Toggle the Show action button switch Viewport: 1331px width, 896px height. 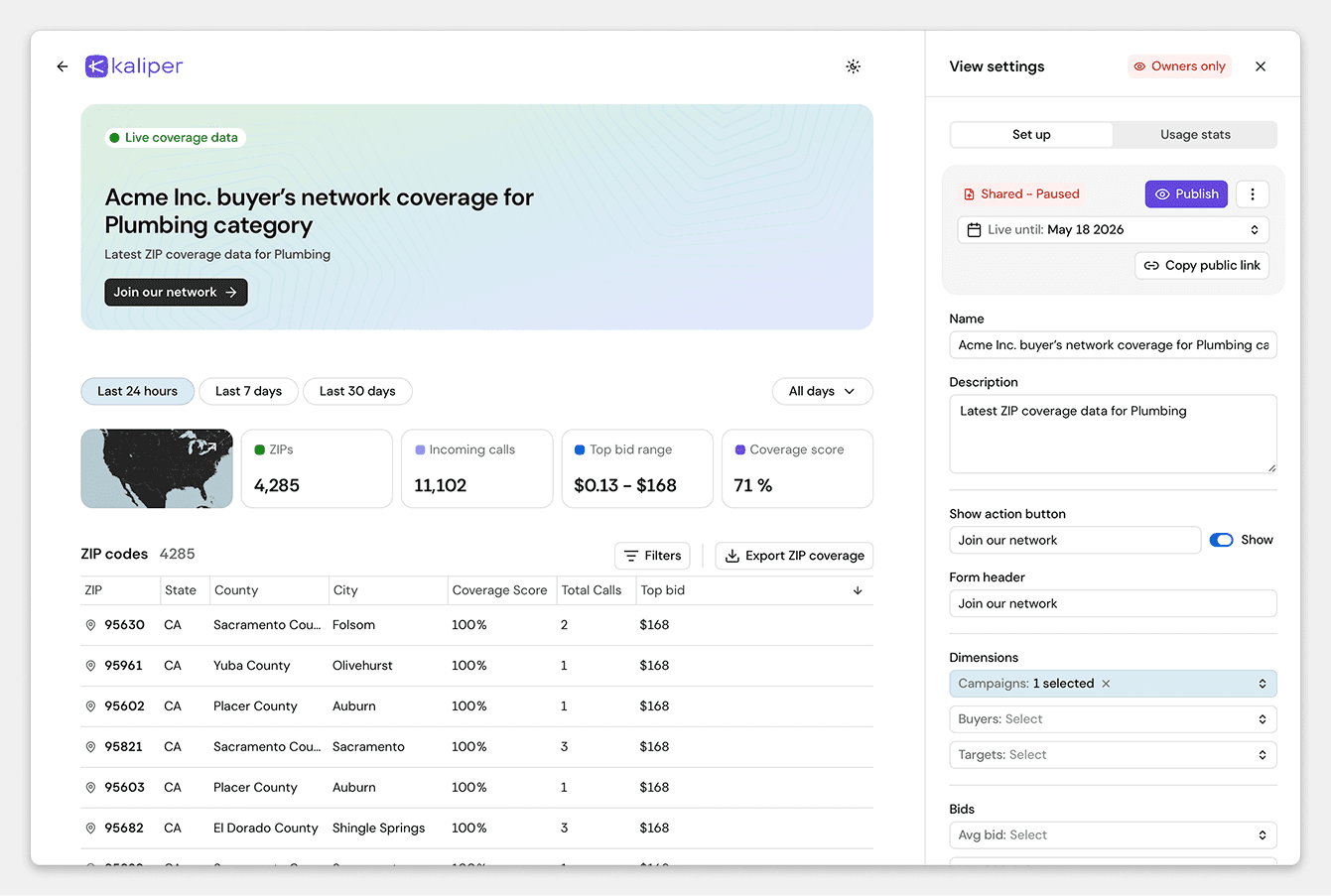tap(1221, 539)
